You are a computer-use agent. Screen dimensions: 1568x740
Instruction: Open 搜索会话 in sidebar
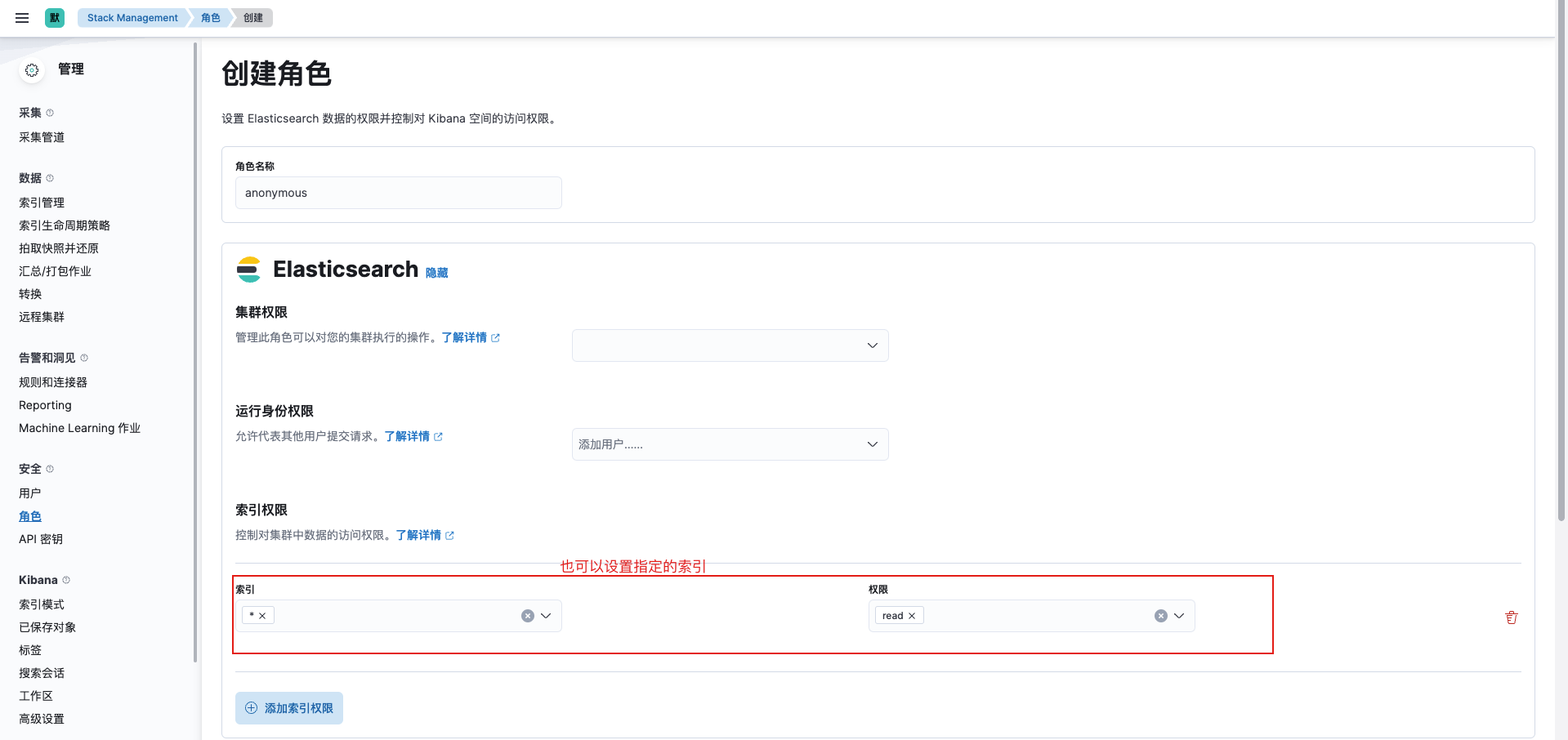[42, 673]
